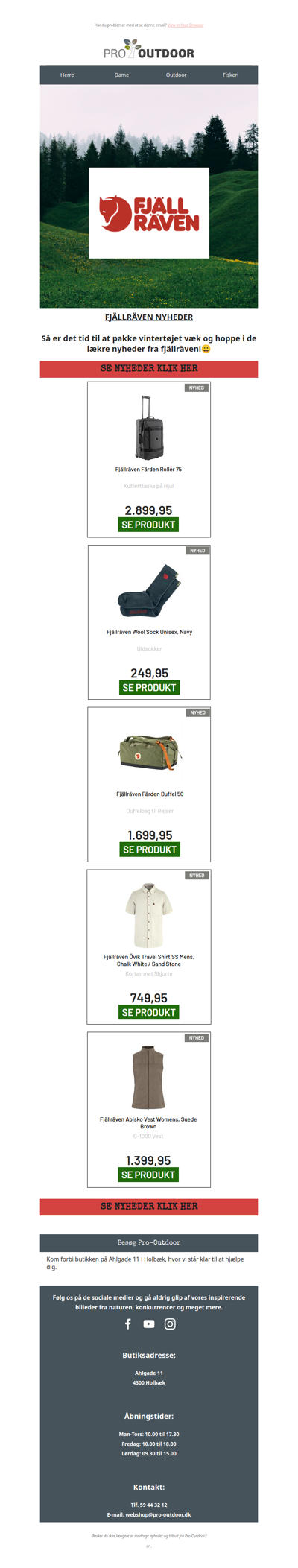Click the Färden Duffel 50 bag image
298x1568 pixels.
point(150,753)
